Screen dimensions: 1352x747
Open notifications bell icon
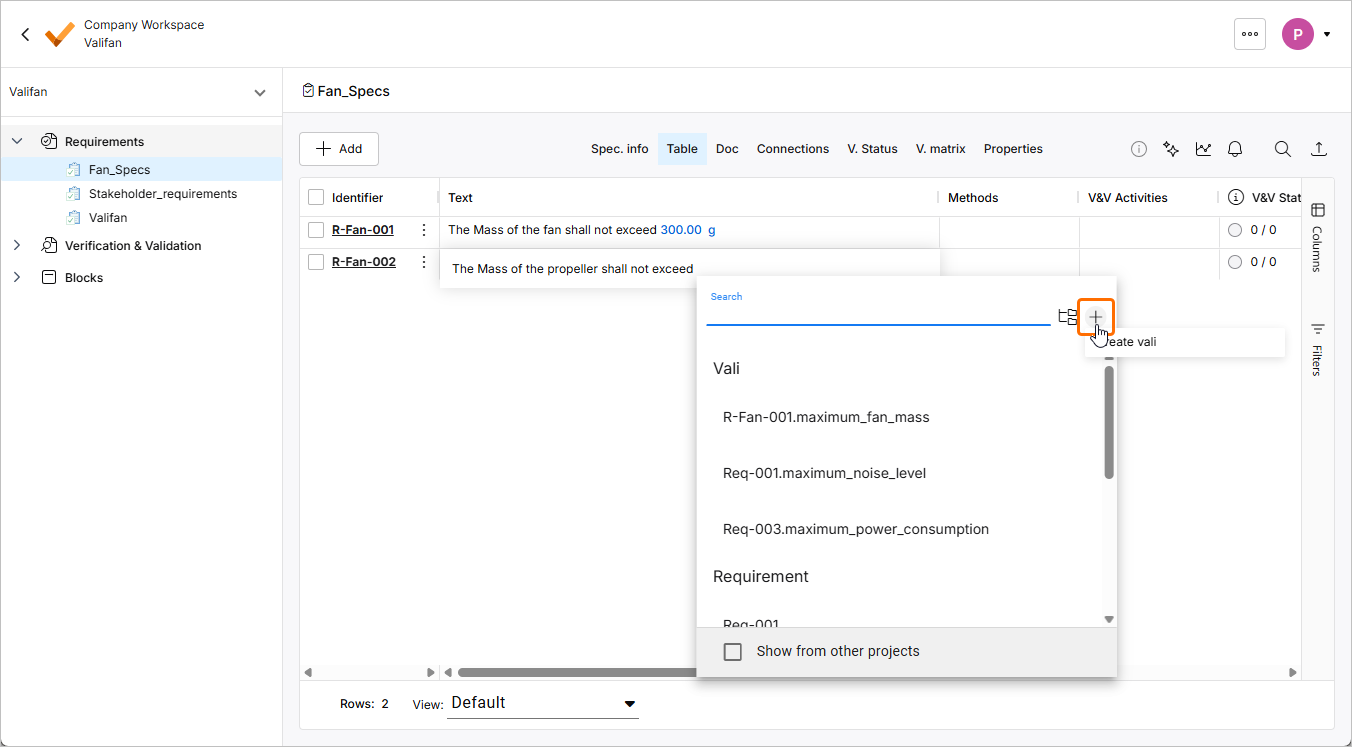tap(1235, 149)
